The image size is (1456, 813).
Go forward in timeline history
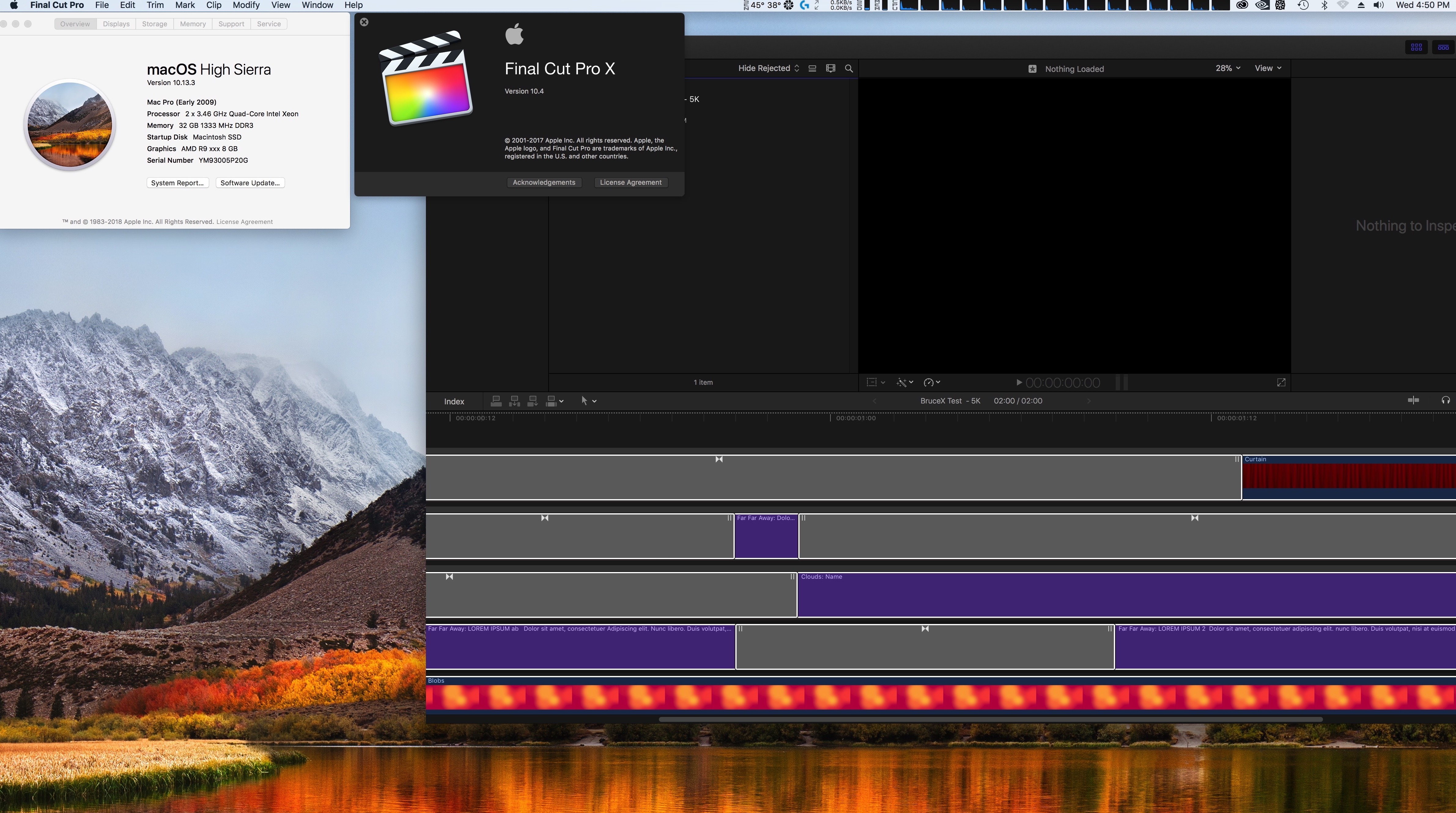(x=1088, y=401)
